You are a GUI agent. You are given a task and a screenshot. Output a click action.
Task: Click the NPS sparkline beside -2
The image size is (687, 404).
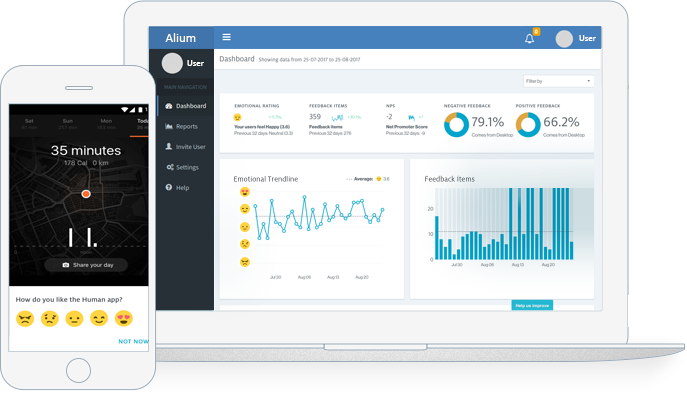[x=411, y=117]
